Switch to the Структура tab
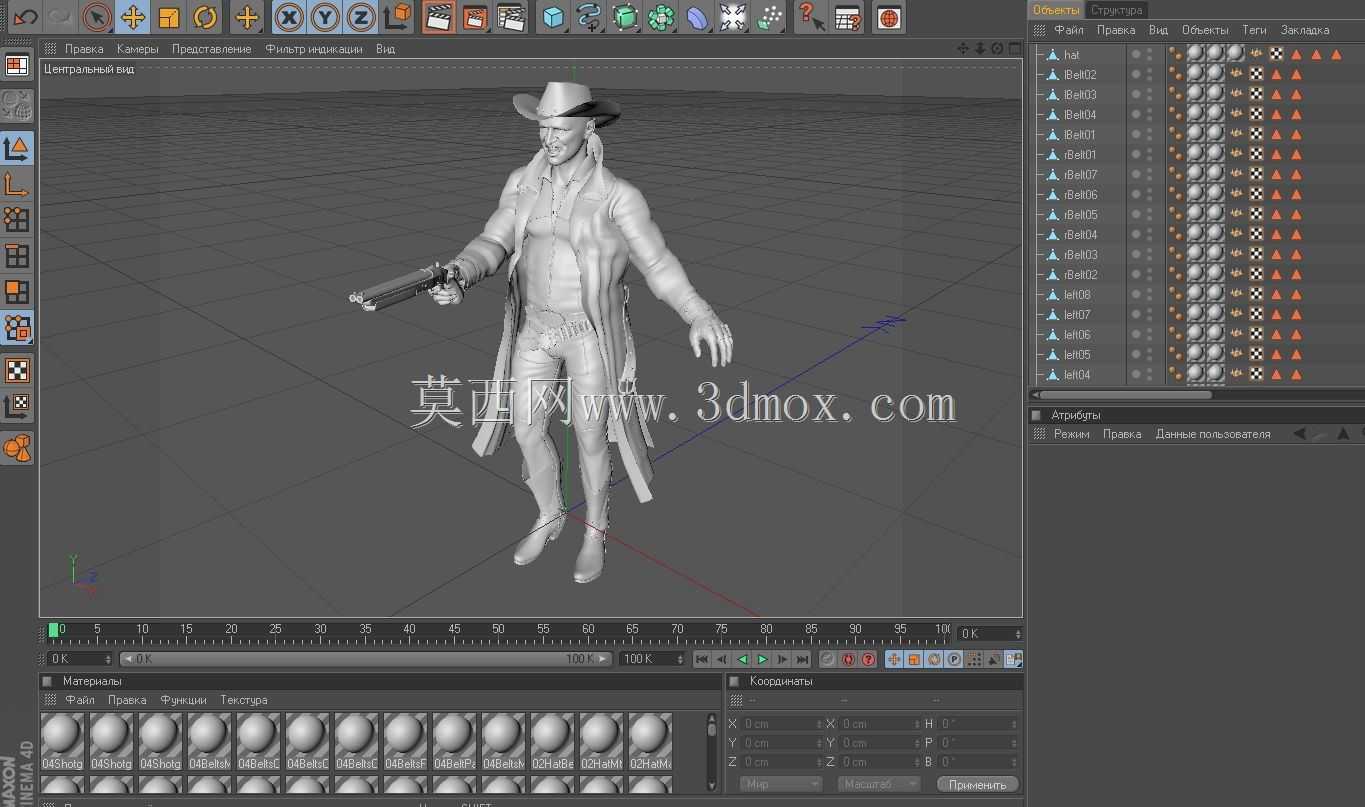1365x807 pixels. coord(1116,10)
